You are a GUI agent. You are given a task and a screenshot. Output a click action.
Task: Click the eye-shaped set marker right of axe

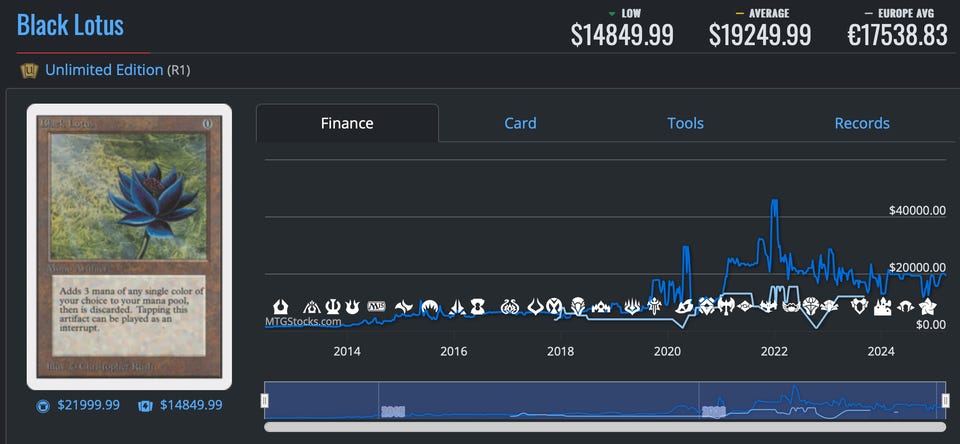(x=744, y=306)
